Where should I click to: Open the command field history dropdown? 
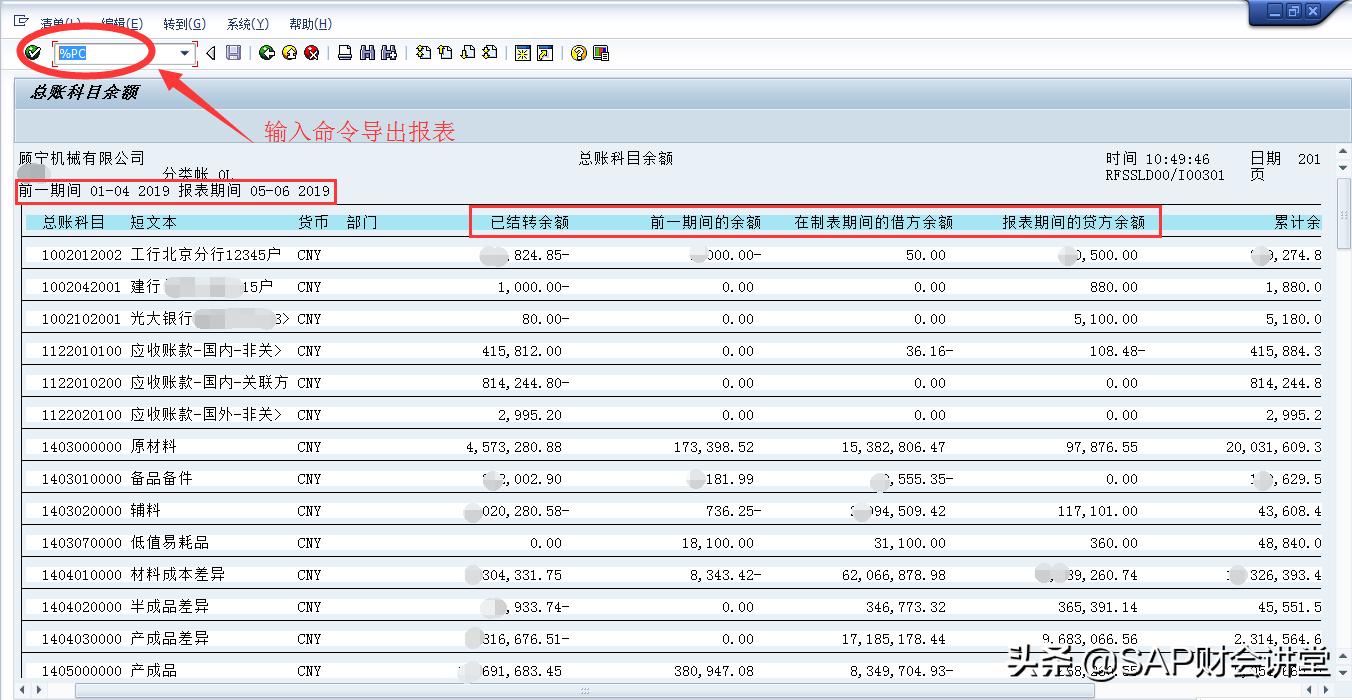[x=185, y=53]
